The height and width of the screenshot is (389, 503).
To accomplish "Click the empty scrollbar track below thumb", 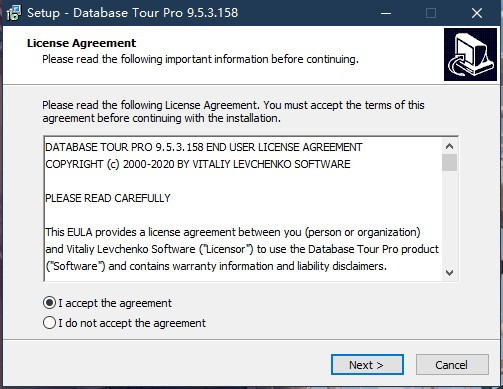I will [449, 218].
